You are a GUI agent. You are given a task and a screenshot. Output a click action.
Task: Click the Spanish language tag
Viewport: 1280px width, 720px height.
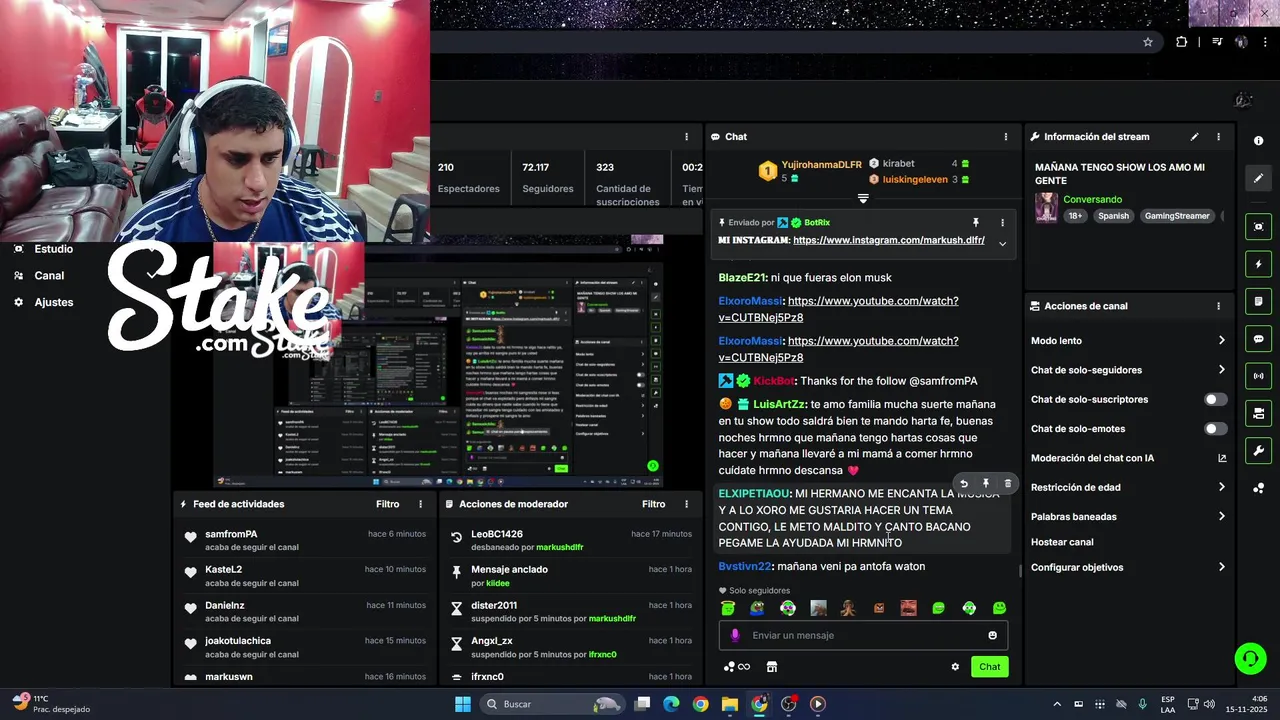[1113, 216]
